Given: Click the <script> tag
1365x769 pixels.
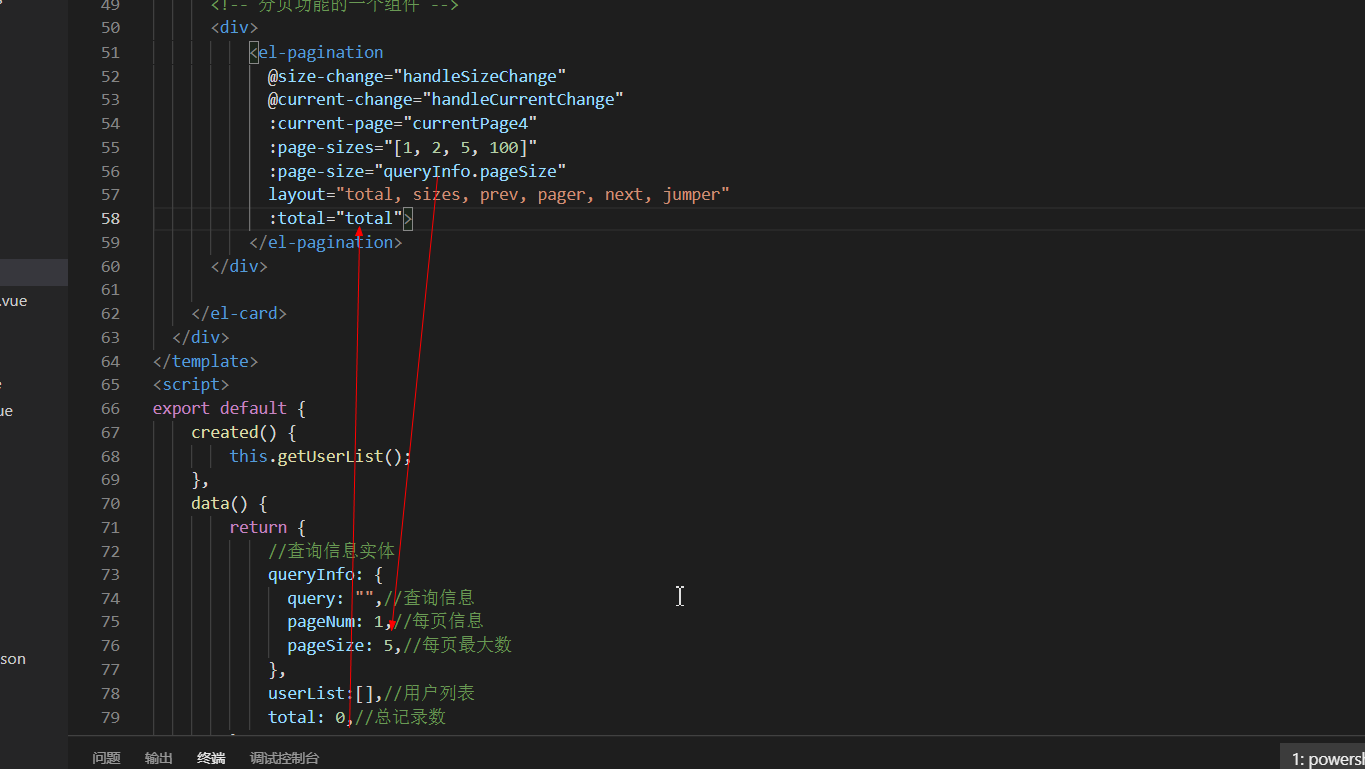Looking at the screenshot, I should coord(191,384).
